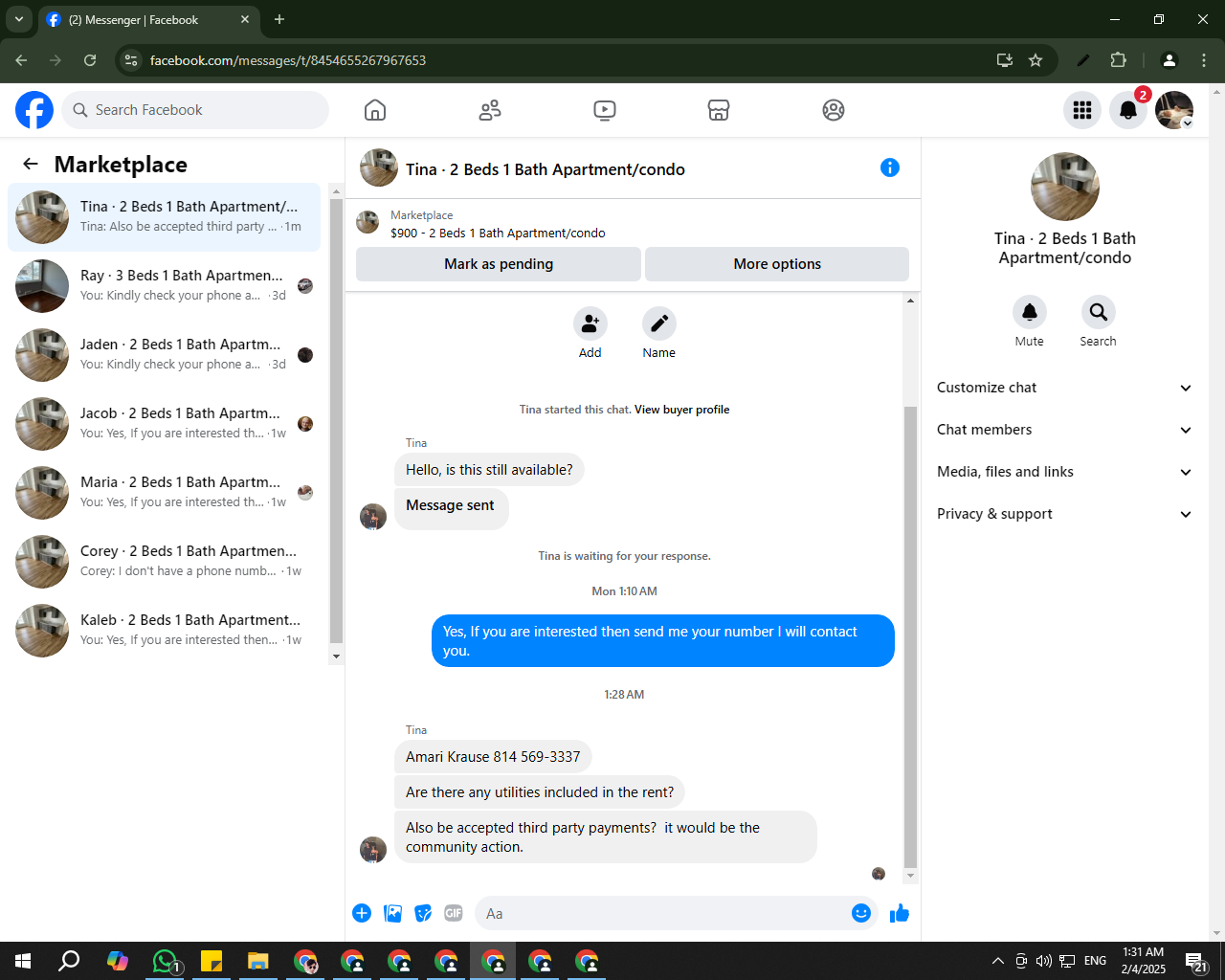
Task: Click the chat messages scrollbar
Action: (x=910, y=636)
